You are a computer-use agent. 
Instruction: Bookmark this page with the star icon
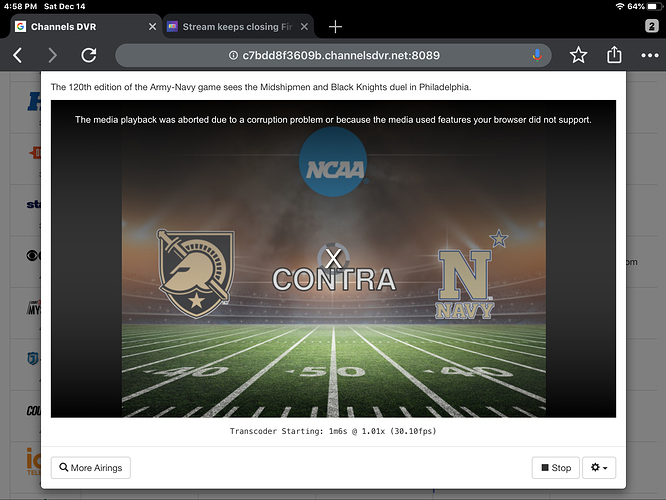[x=578, y=56]
